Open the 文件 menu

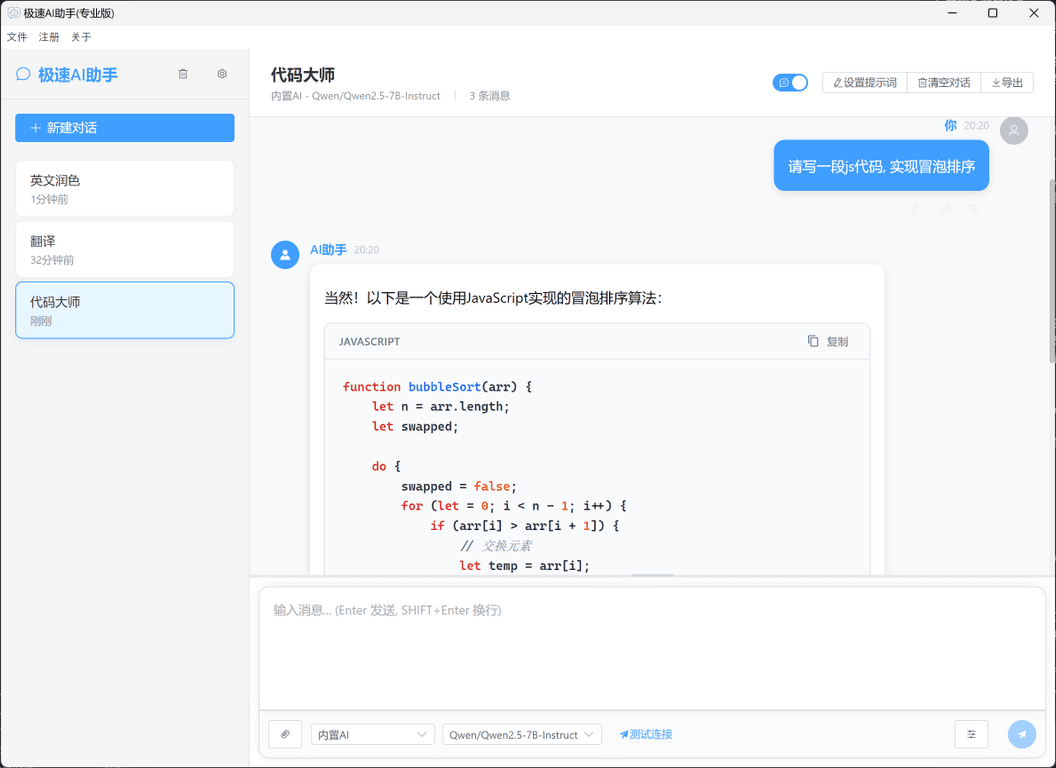17,36
